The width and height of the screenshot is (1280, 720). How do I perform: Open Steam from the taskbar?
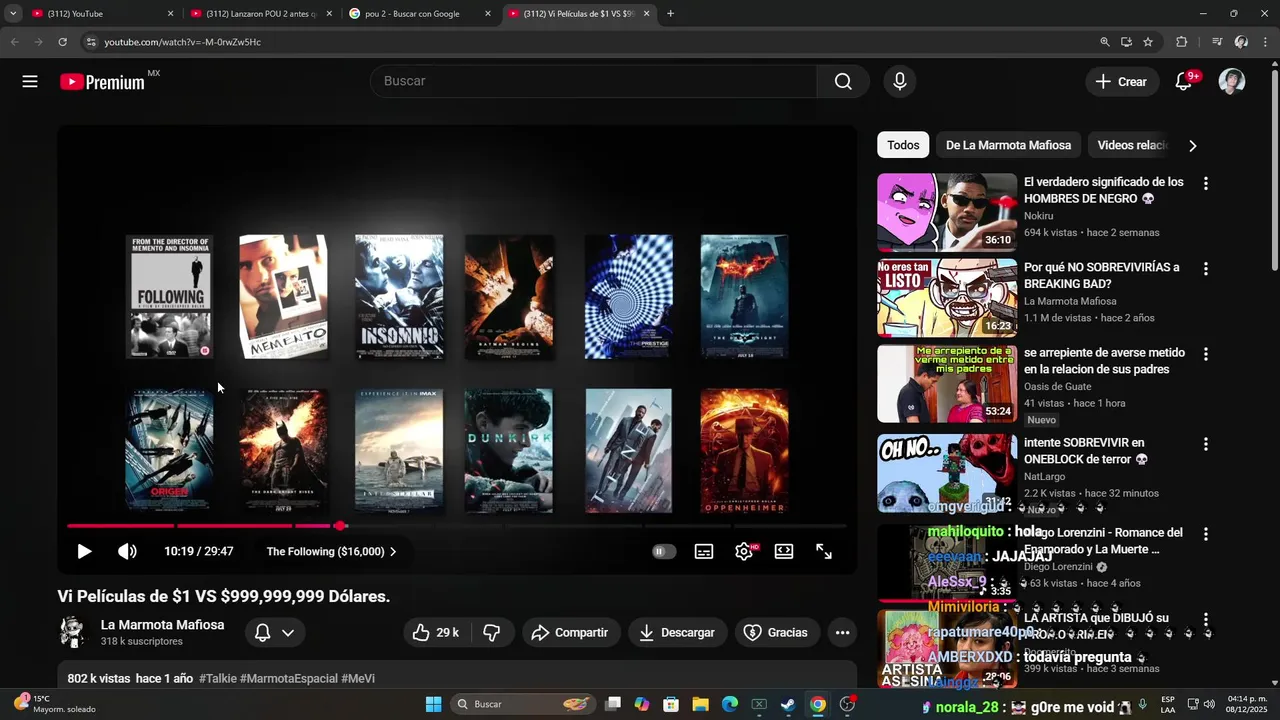coord(788,704)
